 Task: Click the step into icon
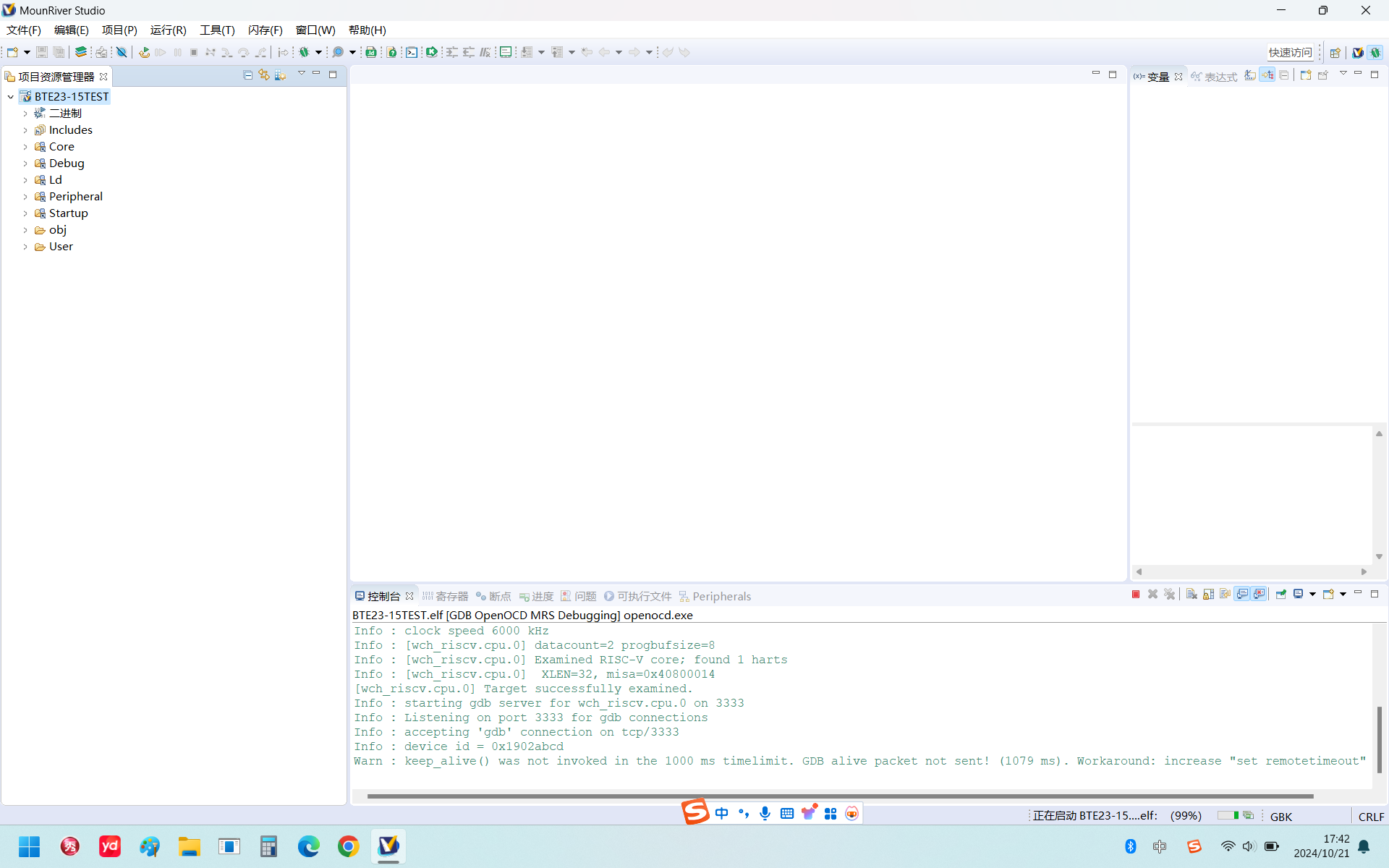(226, 52)
